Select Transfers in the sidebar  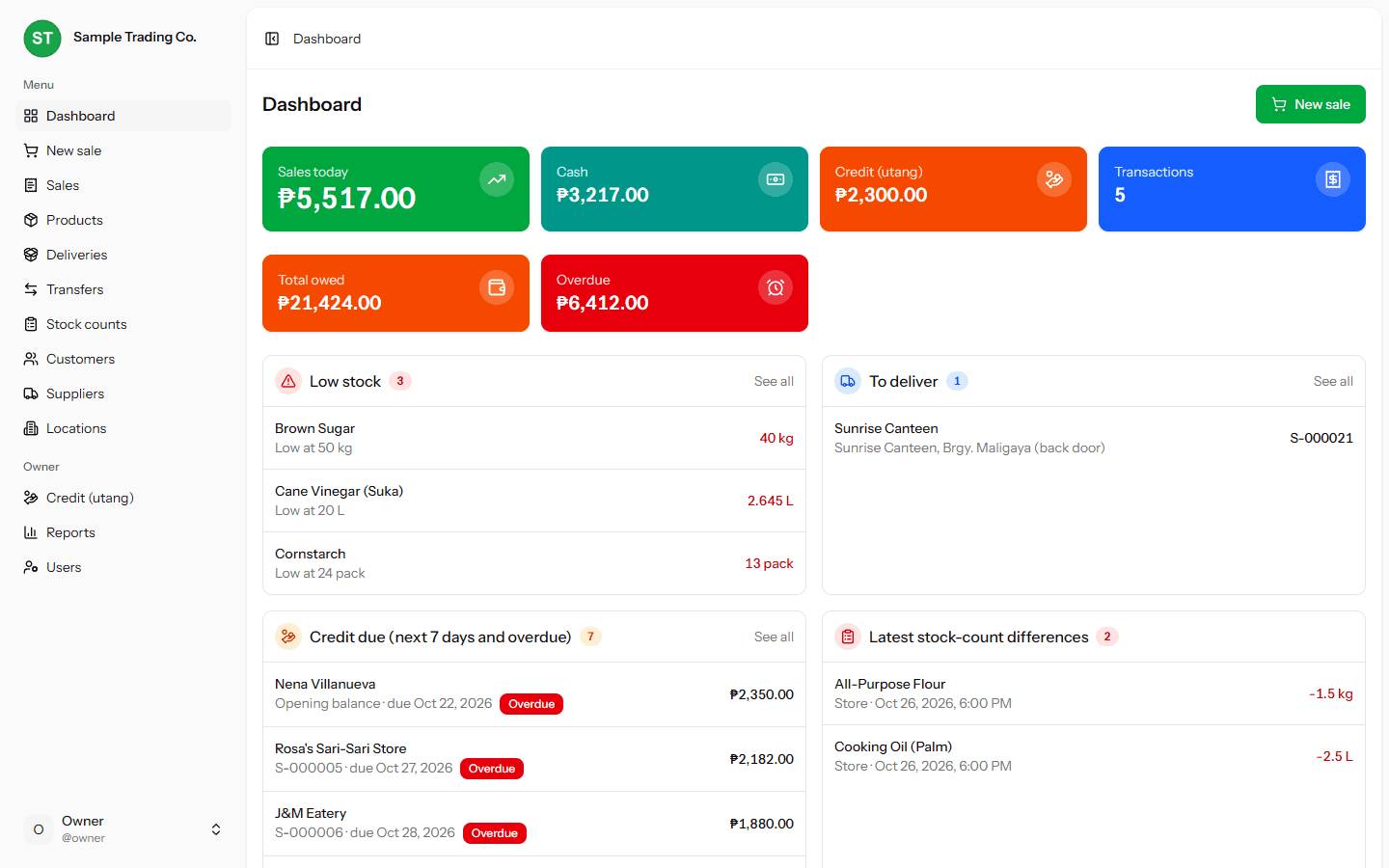pos(123,289)
